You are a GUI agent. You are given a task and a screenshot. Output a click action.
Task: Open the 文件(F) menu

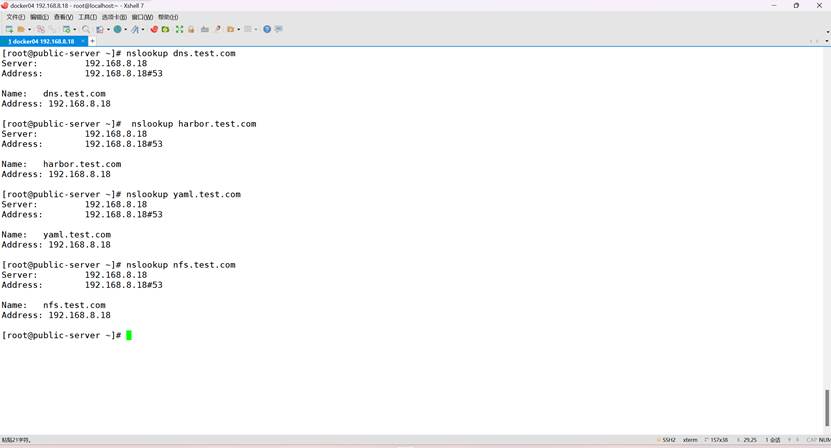[x=15, y=17]
